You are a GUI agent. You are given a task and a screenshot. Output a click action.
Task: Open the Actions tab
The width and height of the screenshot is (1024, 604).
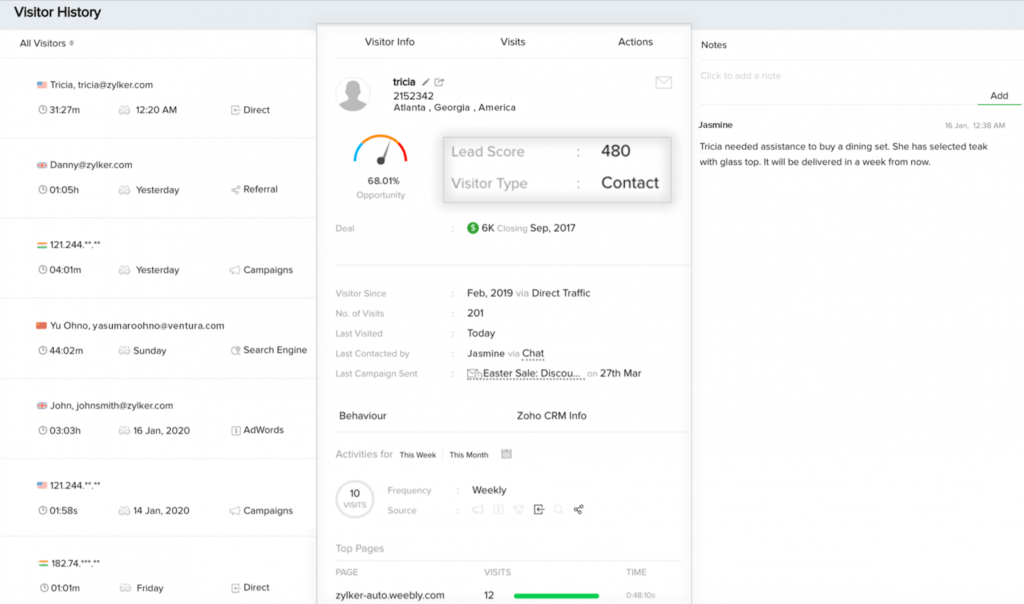(635, 42)
